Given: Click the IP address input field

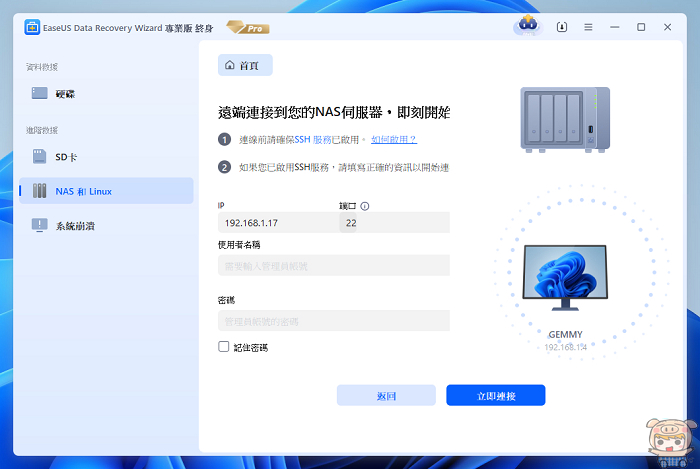Looking at the screenshot, I should [x=276, y=223].
